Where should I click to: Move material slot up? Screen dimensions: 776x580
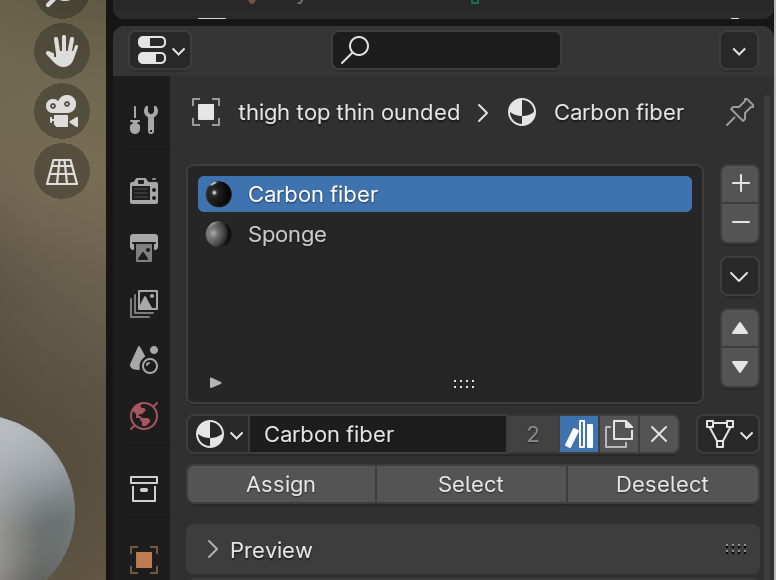tap(740, 328)
